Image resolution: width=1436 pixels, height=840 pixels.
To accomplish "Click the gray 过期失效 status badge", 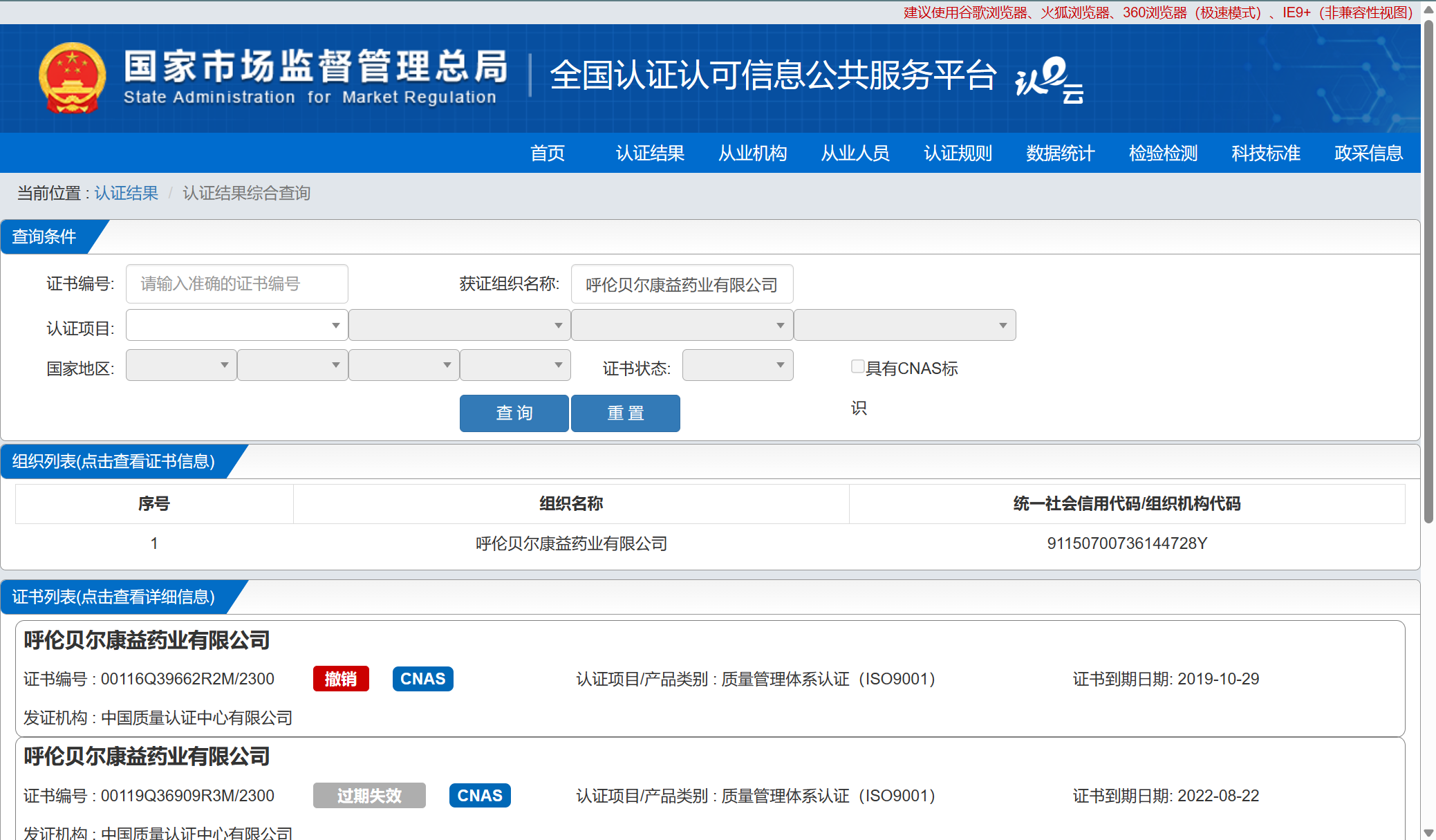I will tap(369, 796).
